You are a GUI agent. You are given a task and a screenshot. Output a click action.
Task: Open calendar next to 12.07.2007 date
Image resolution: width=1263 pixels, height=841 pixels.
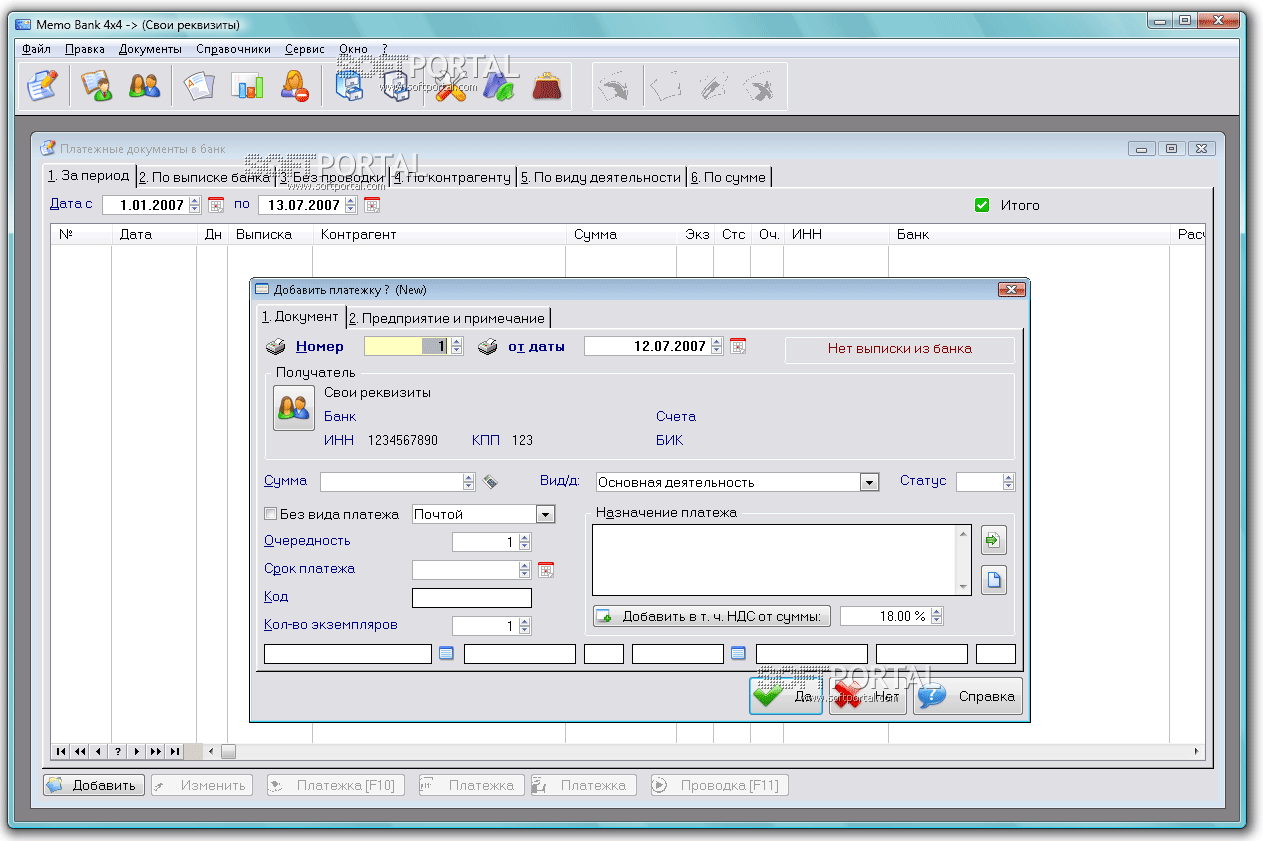pyautogui.click(x=738, y=346)
